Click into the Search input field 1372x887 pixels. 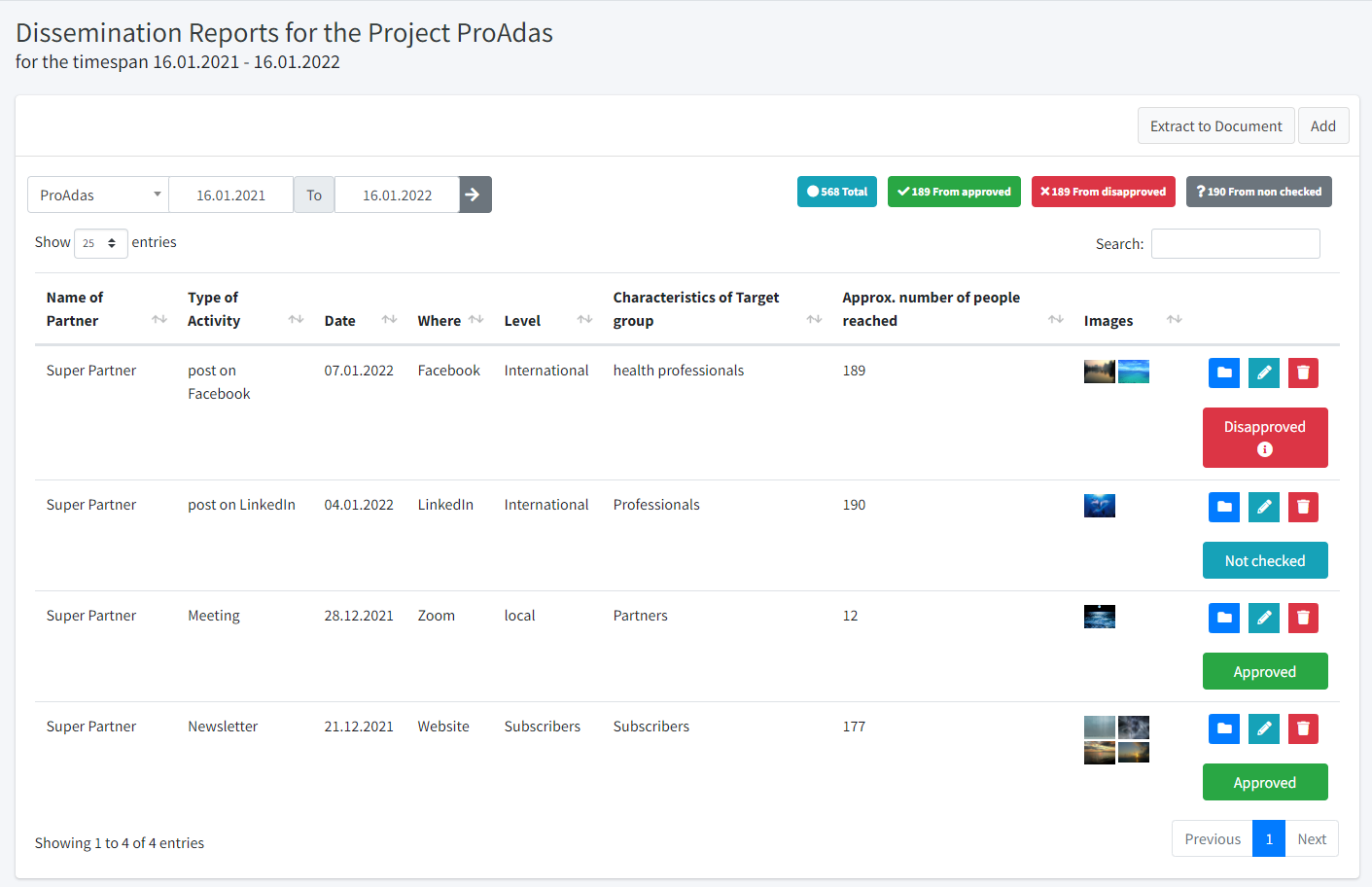click(1235, 244)
